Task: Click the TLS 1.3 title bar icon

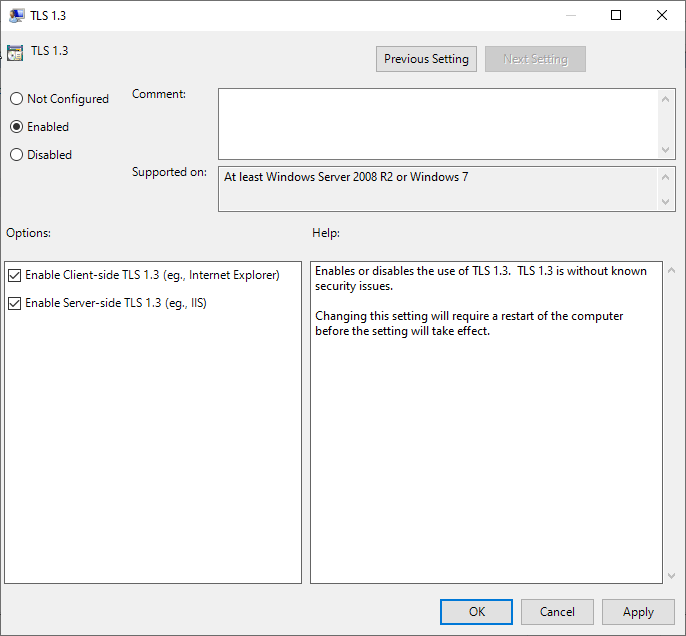Action: click(x=17, y=15)
